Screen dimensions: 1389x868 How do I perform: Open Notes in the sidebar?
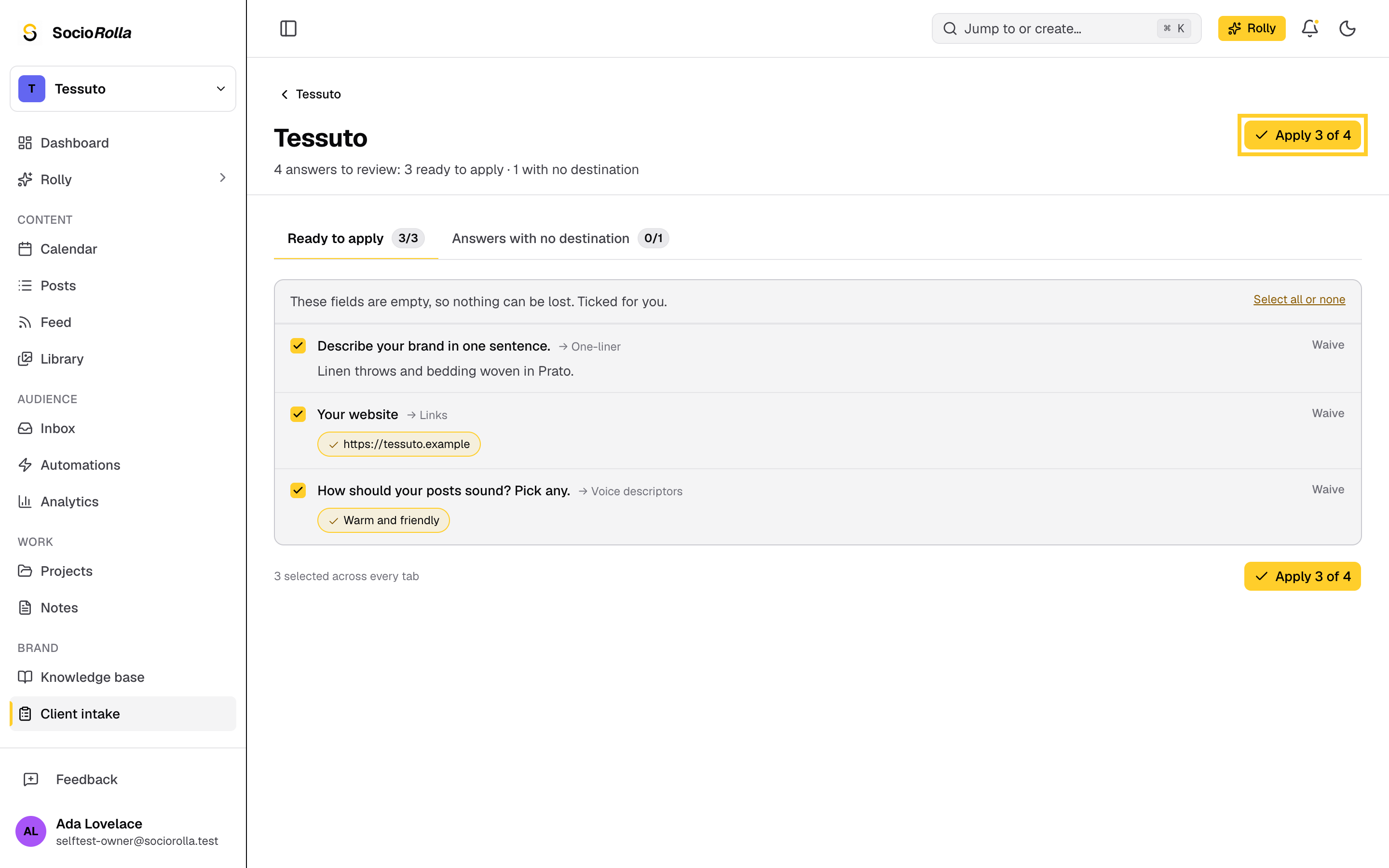(123, 608)
